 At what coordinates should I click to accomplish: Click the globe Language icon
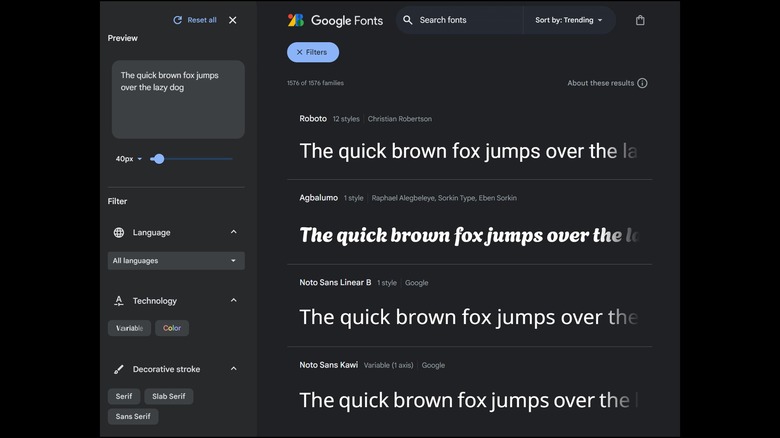pyautogui.click(x=119, y=232)
